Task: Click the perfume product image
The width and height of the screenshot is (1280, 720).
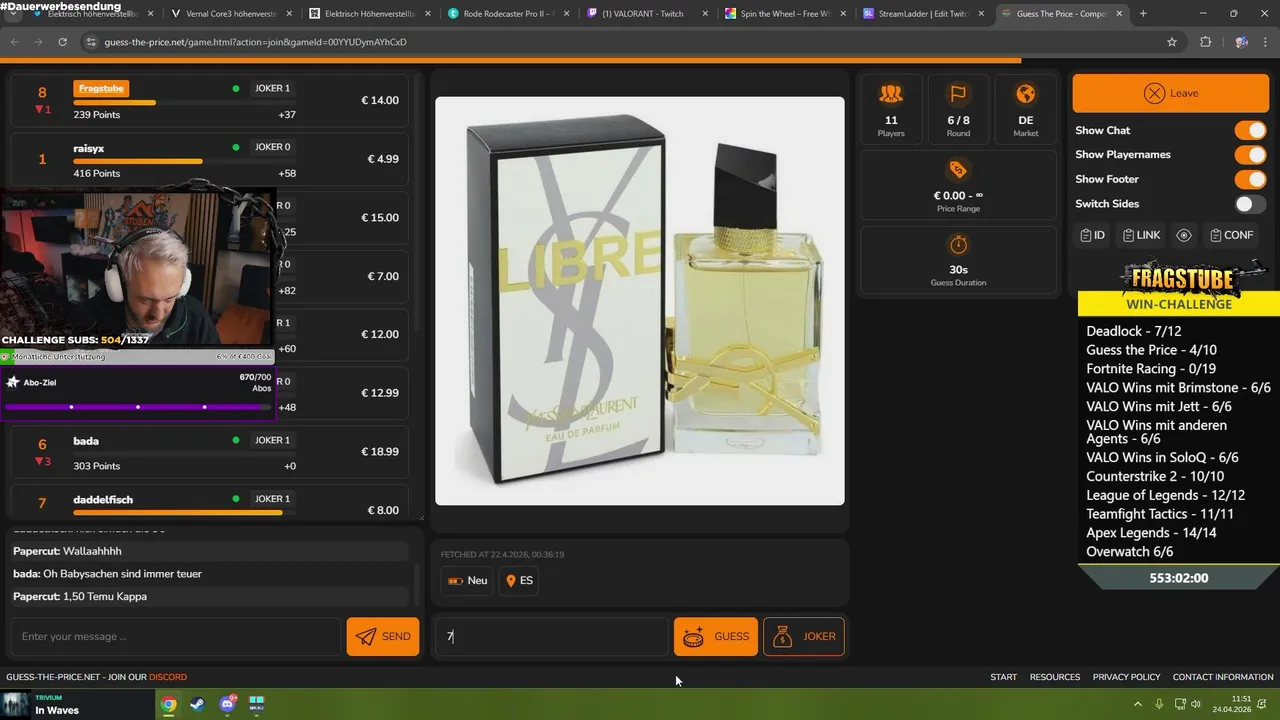Action: tap(640, 301)
